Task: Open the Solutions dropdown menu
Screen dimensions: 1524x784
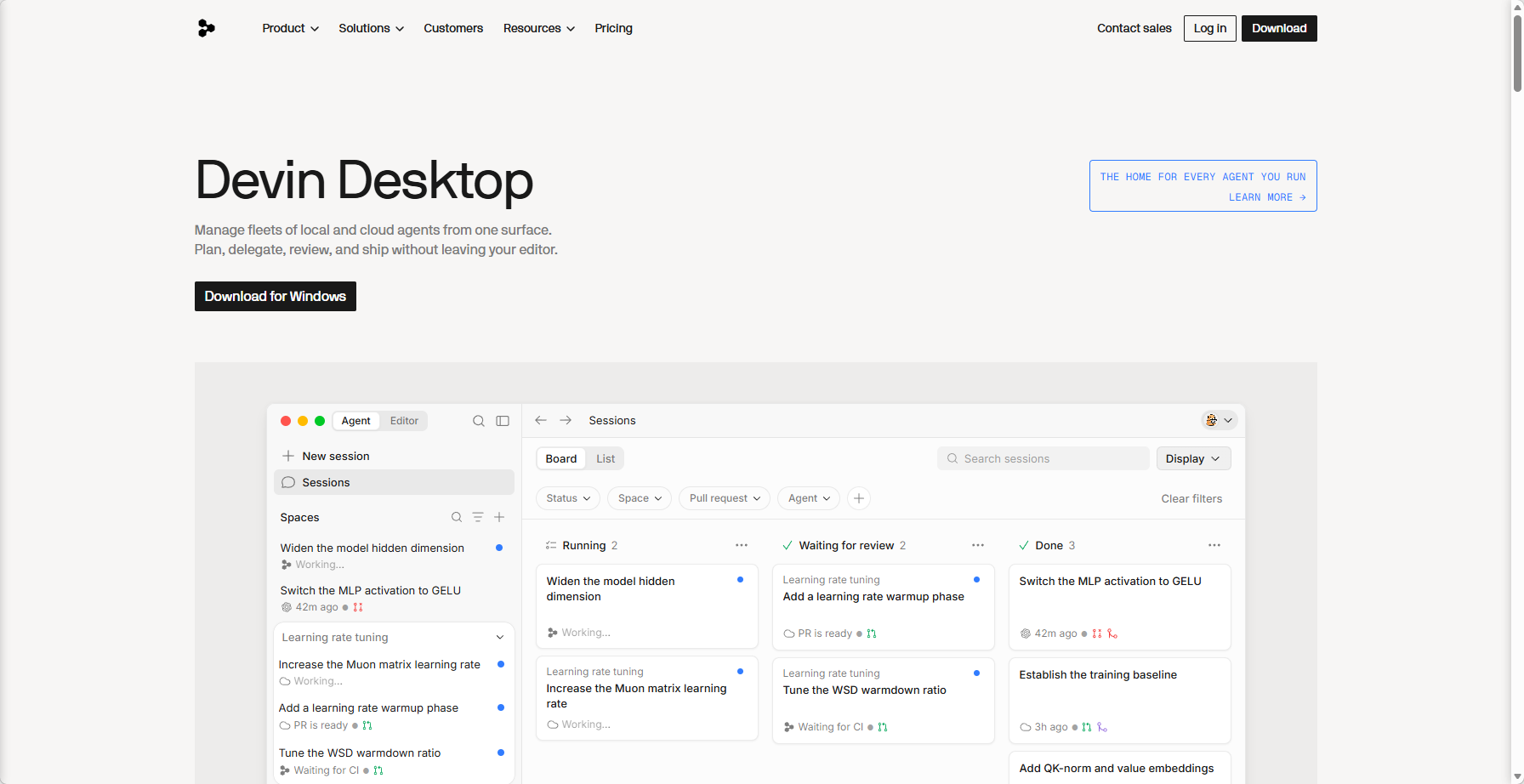Action: point(372,28)
